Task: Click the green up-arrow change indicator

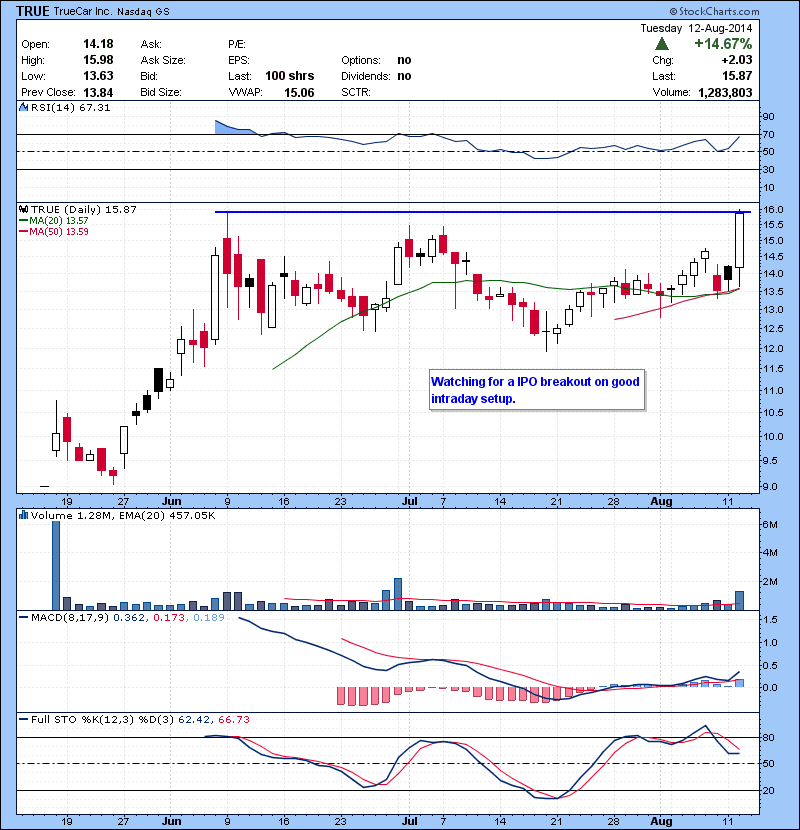Action: tap(661, 43)
